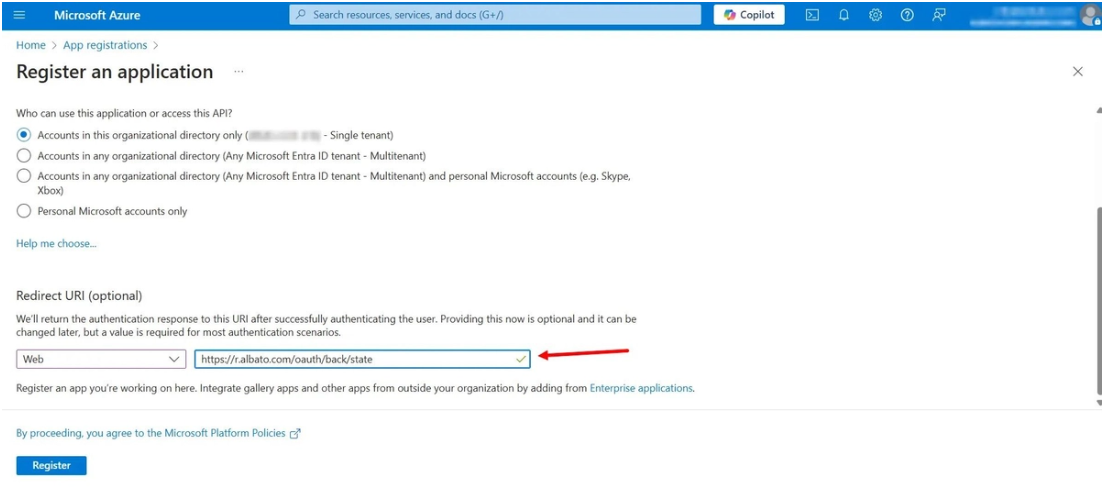Send feedback using the feedback icon

[939, 15]
